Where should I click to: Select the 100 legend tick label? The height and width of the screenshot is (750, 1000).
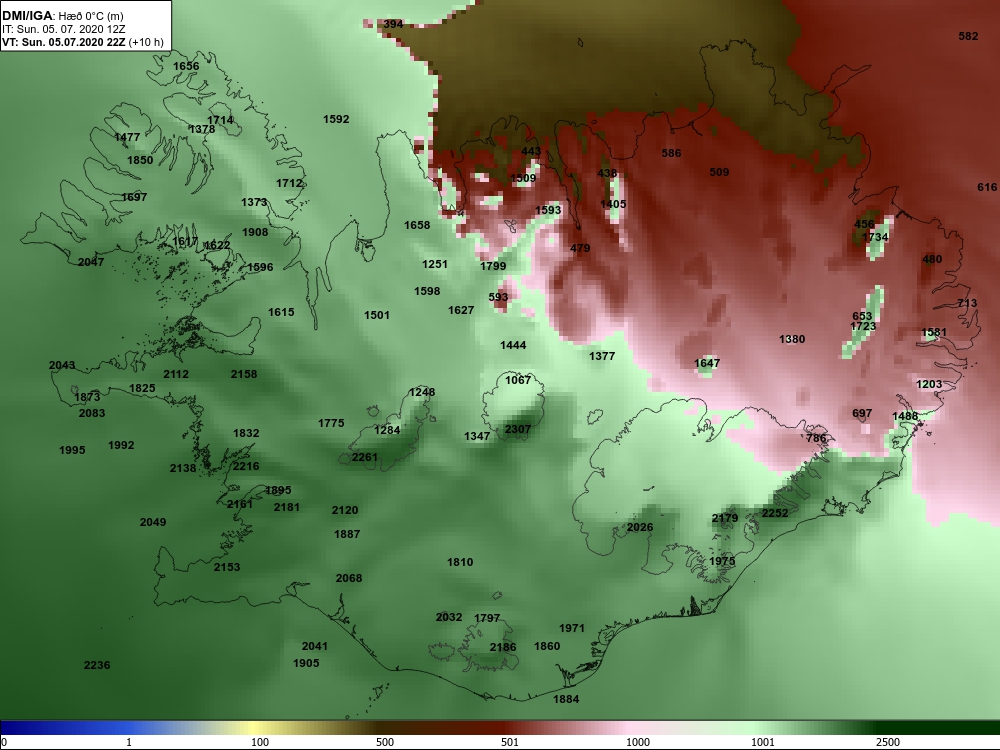pyautogui.click(x=260, y=742)
